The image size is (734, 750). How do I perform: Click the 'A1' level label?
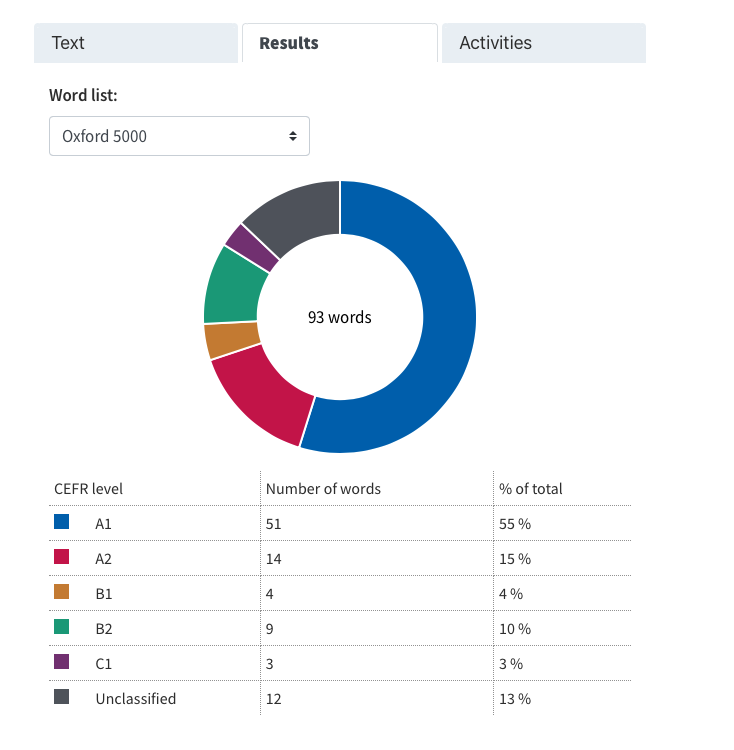coord(103,524)
